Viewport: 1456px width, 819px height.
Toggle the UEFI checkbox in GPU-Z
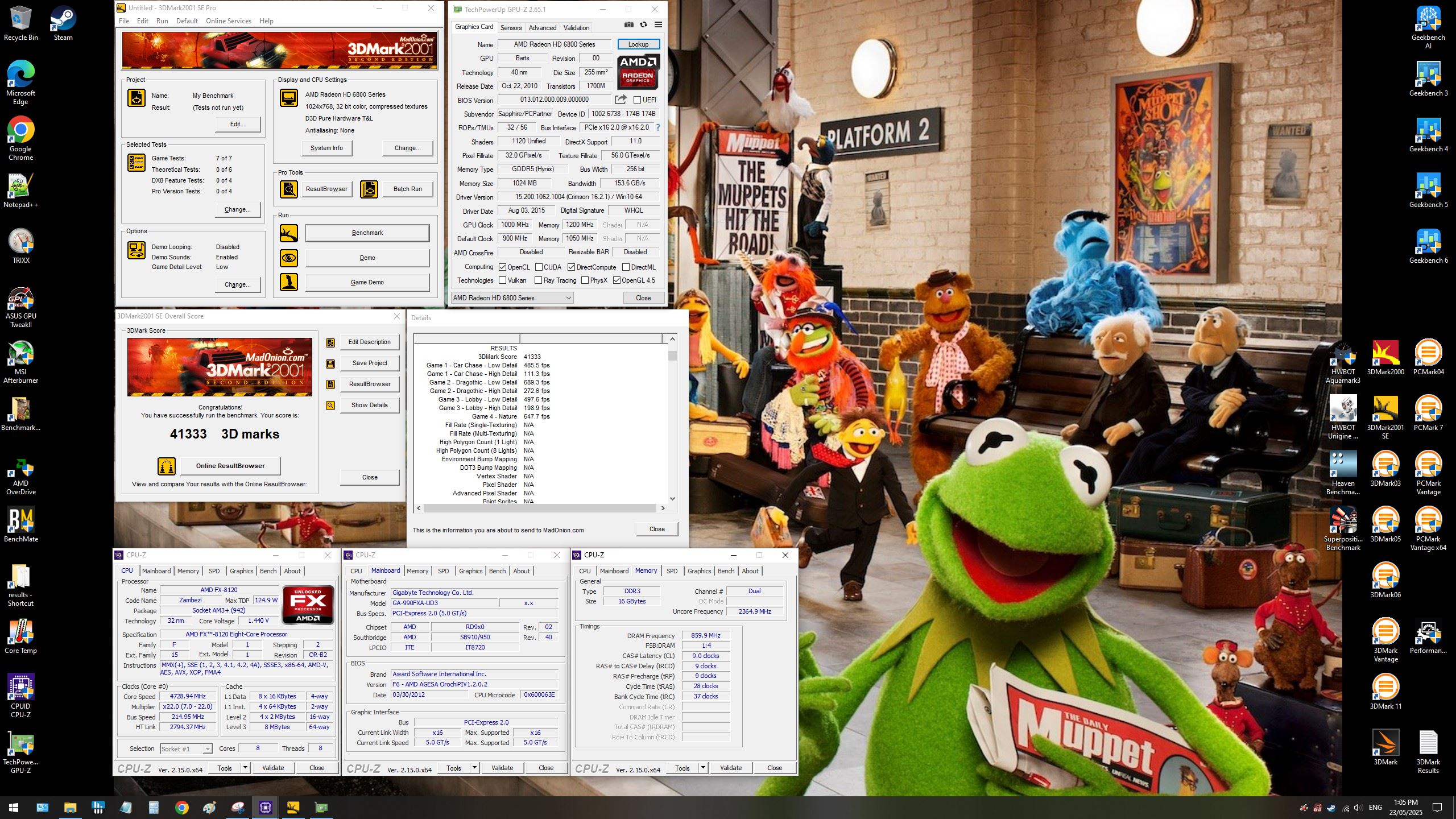point(637,100)
